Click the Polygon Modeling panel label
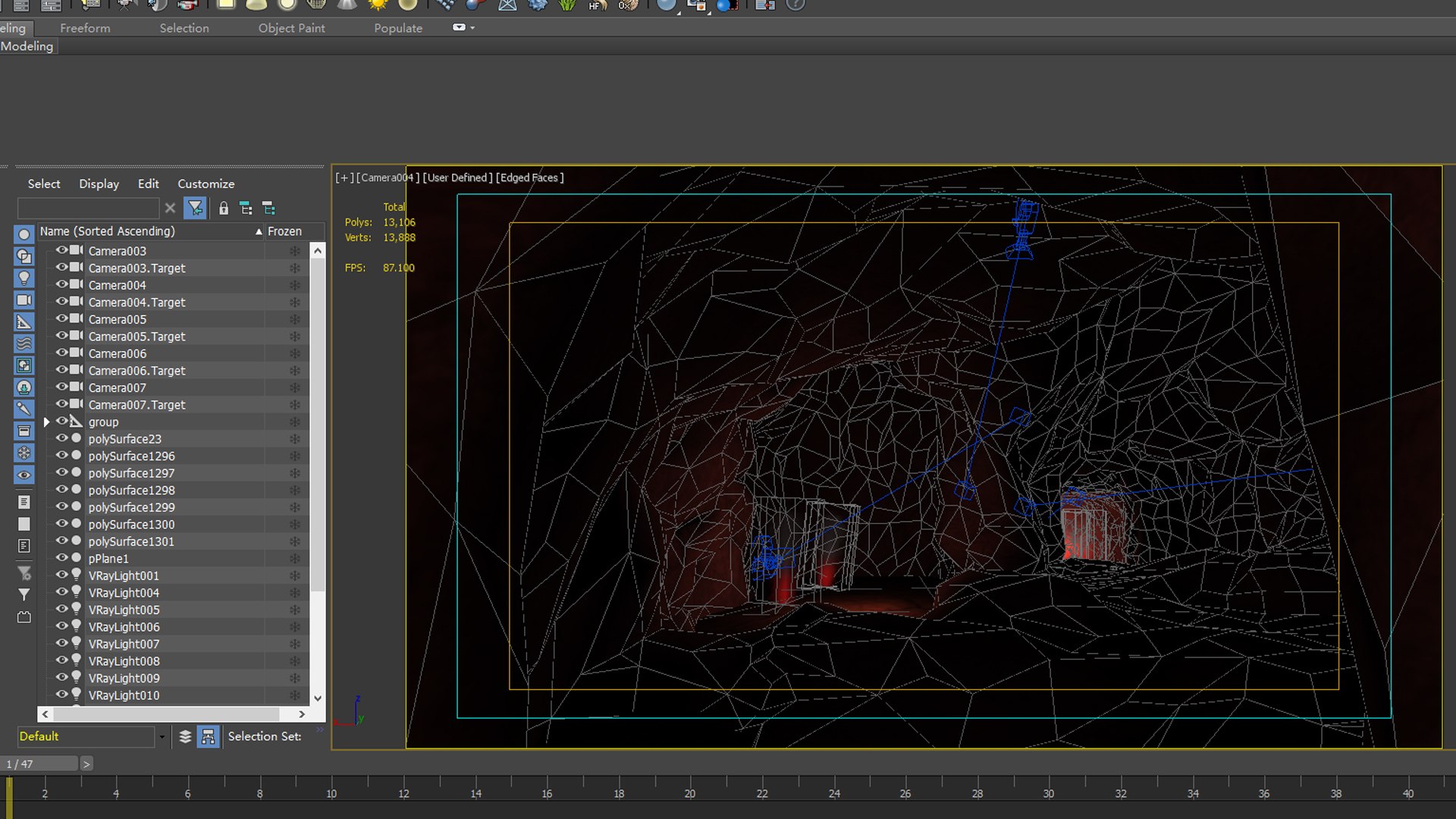Viewport: 1456px width, 819px height. pyautogui.click(x=27, y=46)
